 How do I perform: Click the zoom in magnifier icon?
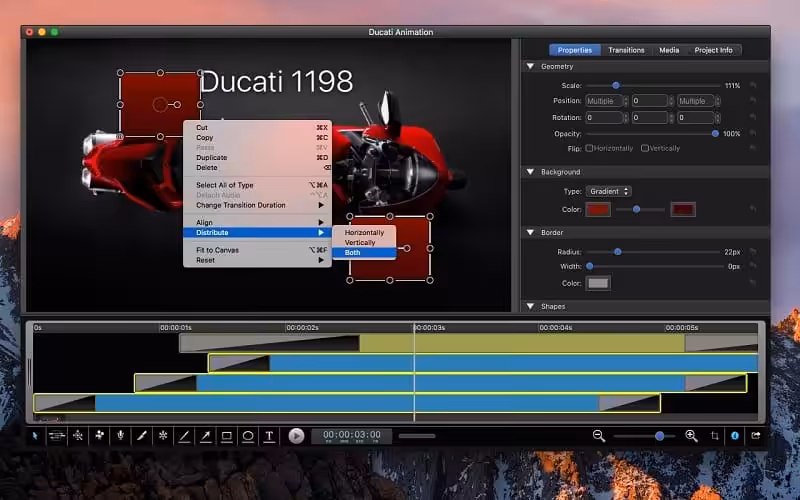pos(691,436)
